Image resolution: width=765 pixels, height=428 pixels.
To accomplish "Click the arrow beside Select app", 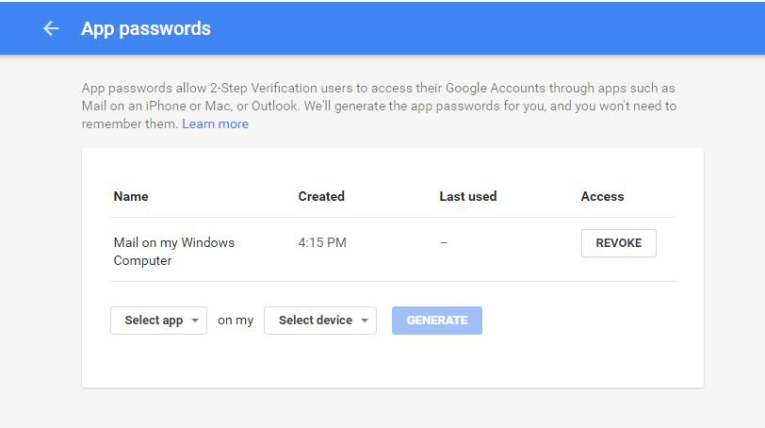I will [194, 321].
